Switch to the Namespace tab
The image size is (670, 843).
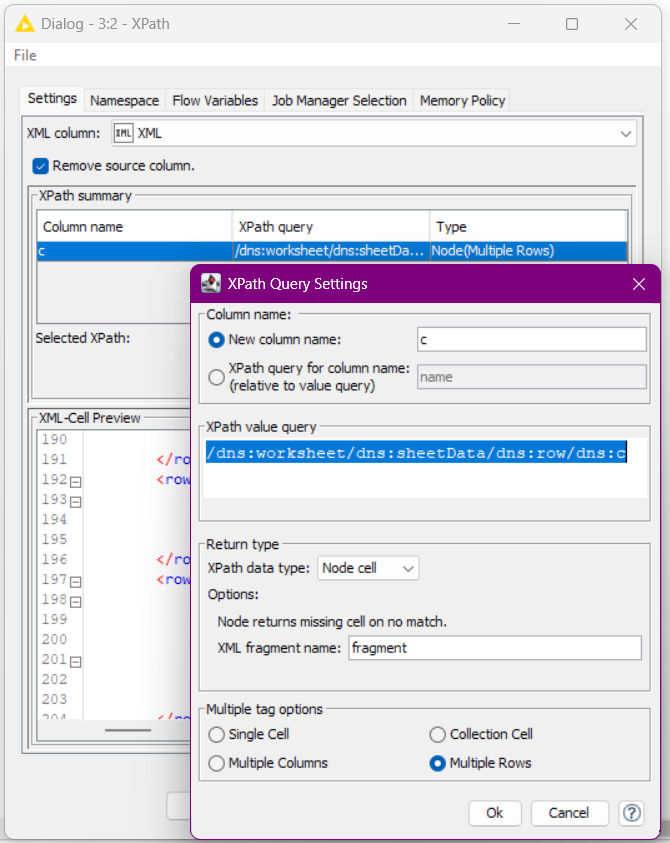(124, 101)
